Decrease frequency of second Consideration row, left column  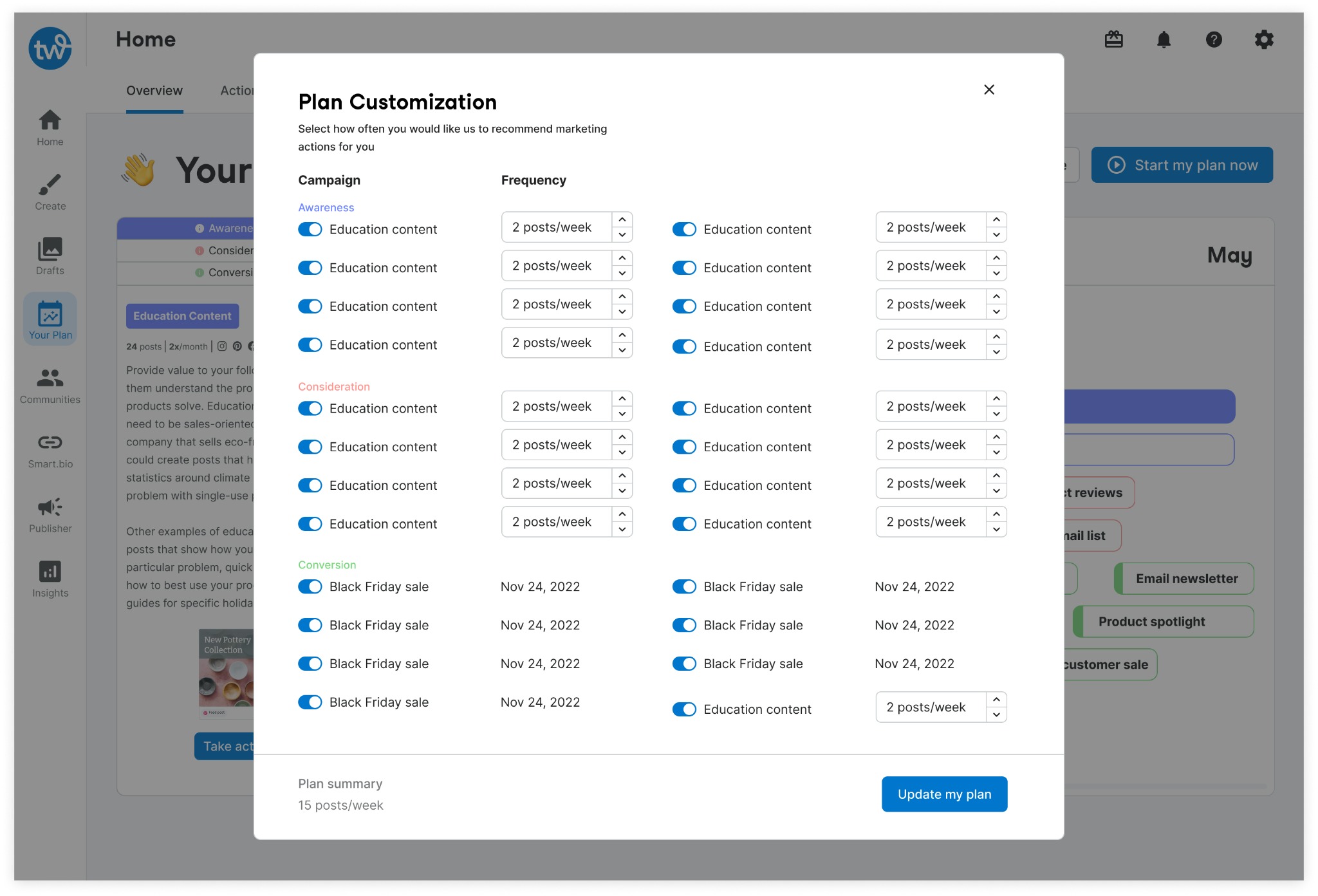click(x=622, y=453)
